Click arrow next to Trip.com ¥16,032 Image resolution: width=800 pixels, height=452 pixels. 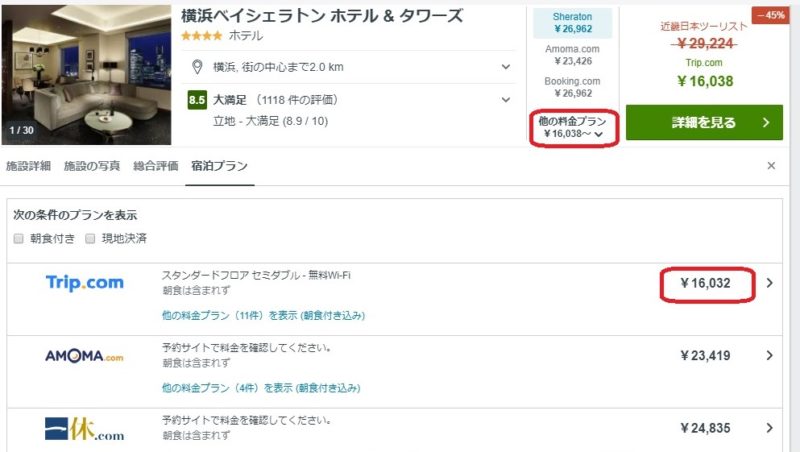(770, 283)
